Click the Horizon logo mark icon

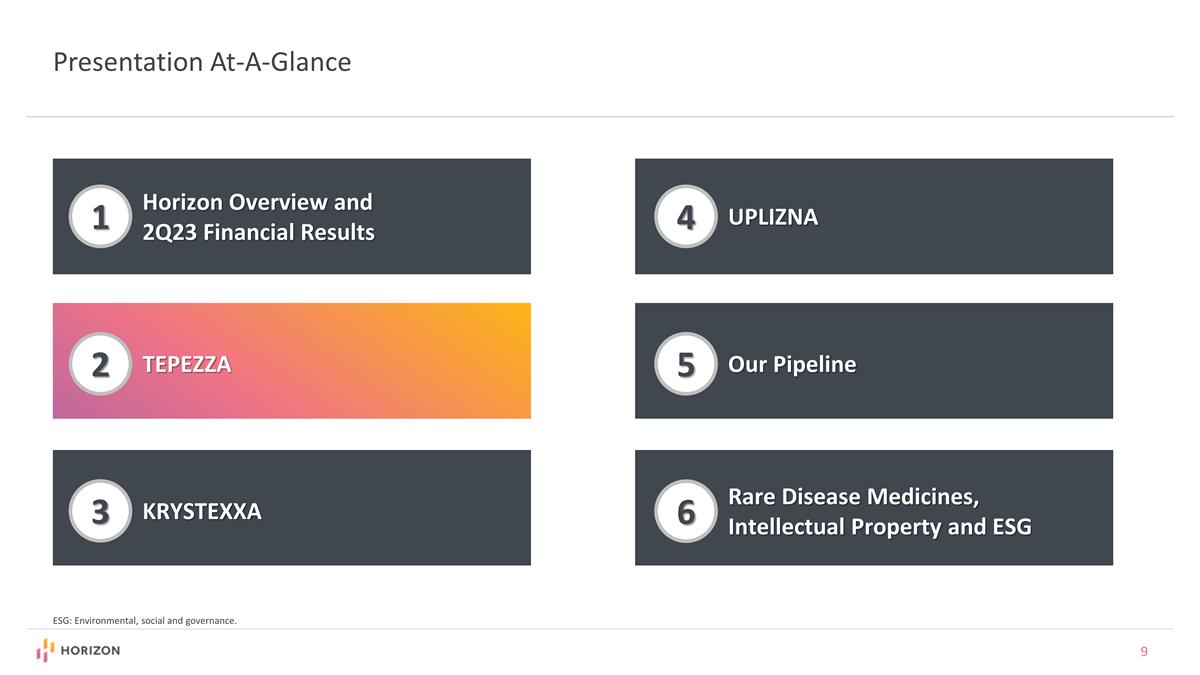45,651
